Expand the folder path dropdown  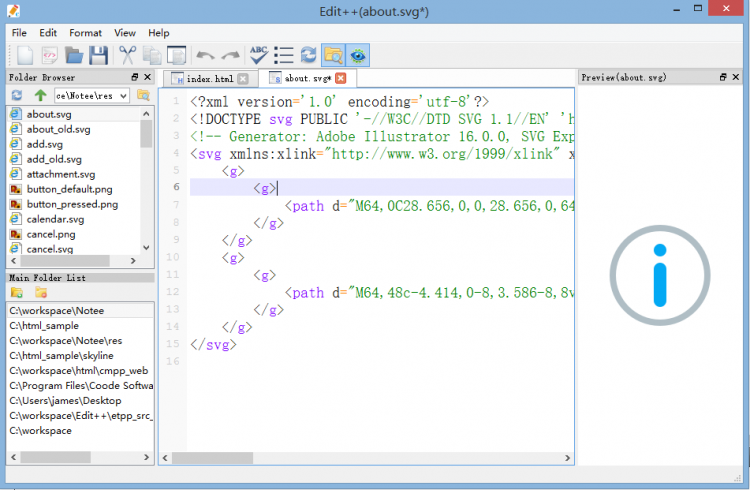point(123,95)
